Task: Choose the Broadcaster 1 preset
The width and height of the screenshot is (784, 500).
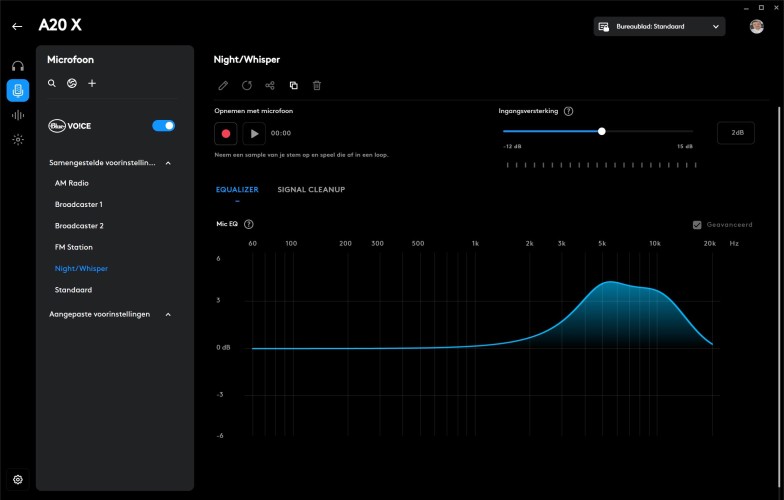Action: click(79, 204)
